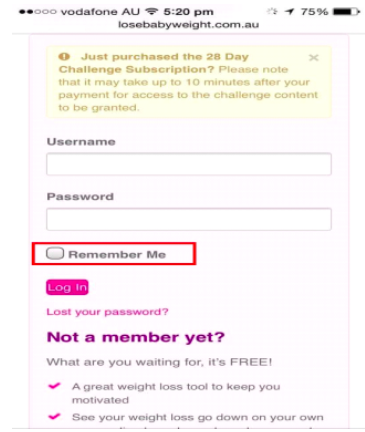
Task: Tick the Remember Me checkbox
Action: coord(55,253)
